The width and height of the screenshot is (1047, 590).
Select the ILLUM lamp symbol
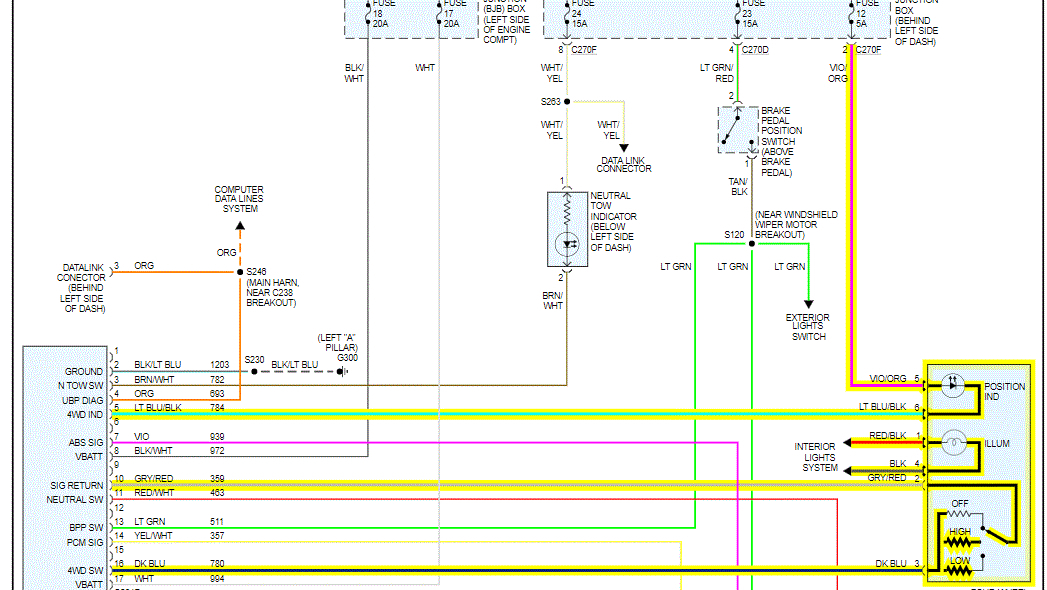click(x=952, y=441)
